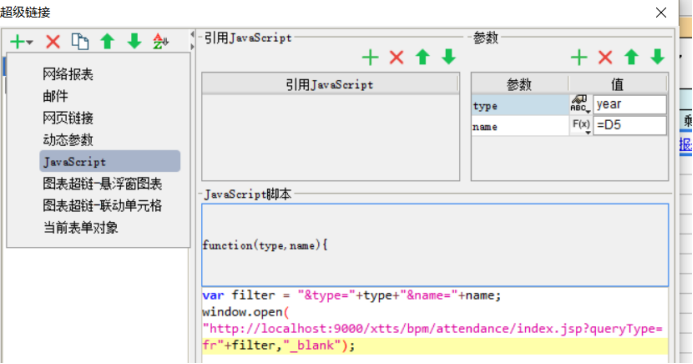The height and width of the screenshot is (364, 693).
Task: Place cursor on the window.open line
Action: tap(246, 312)
